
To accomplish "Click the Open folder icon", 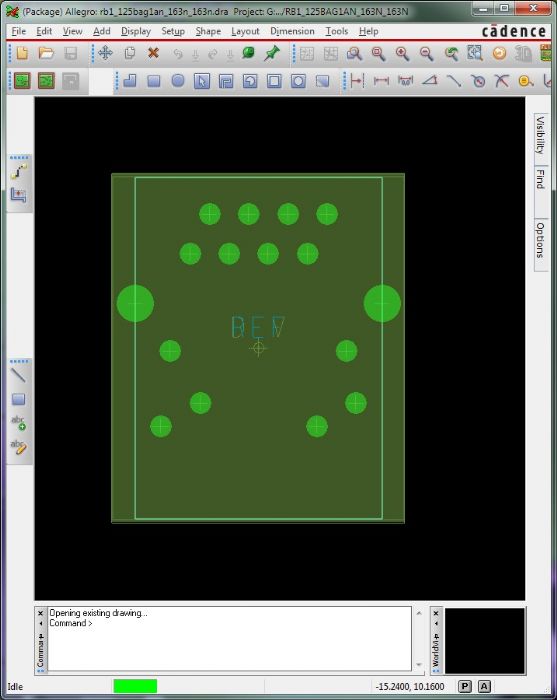I will tap(46, 54).
